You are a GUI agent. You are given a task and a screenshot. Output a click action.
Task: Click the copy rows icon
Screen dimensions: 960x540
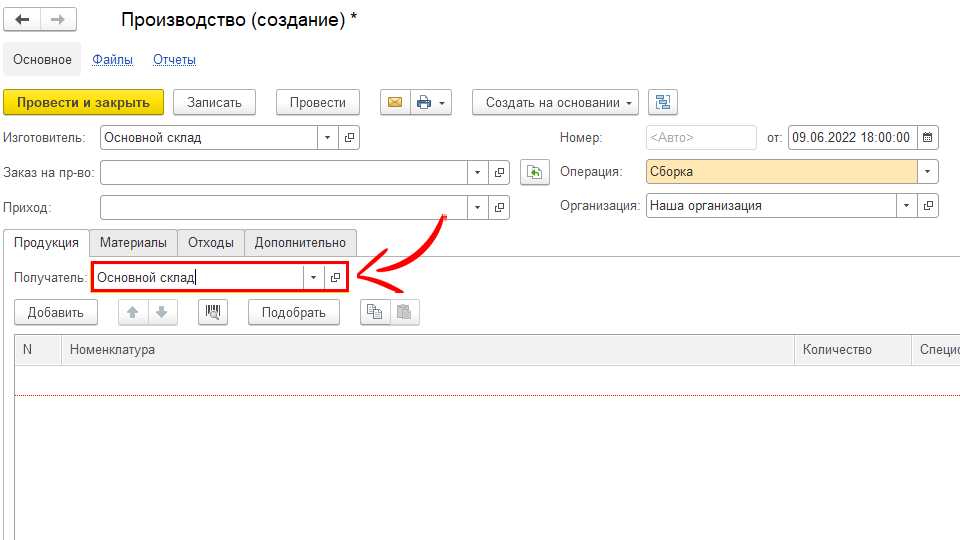pos(375,312)
